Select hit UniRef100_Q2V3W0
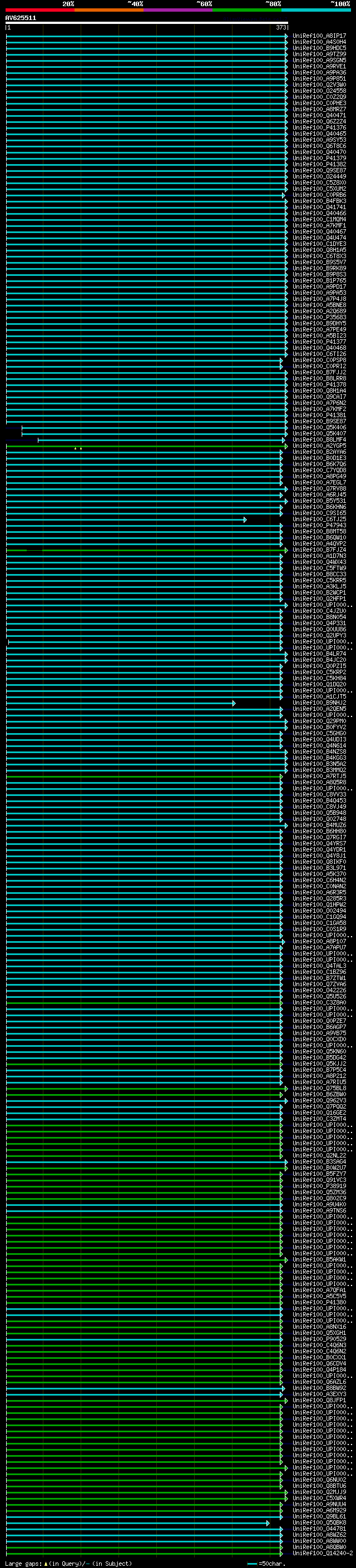This screenshot has height=1568, width=356. (x=319, y=85)
